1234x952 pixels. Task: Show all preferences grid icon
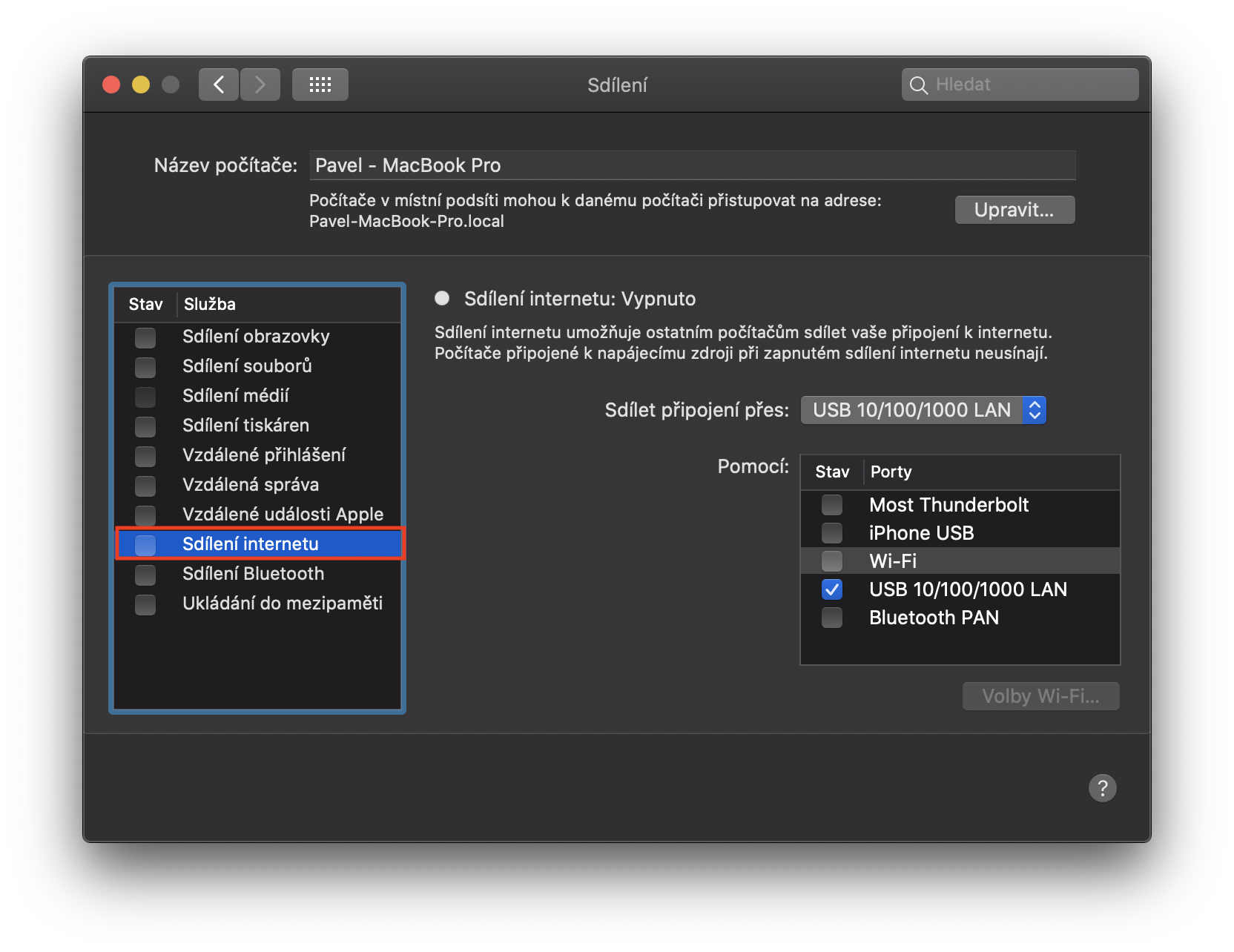(x=320, y=85)
